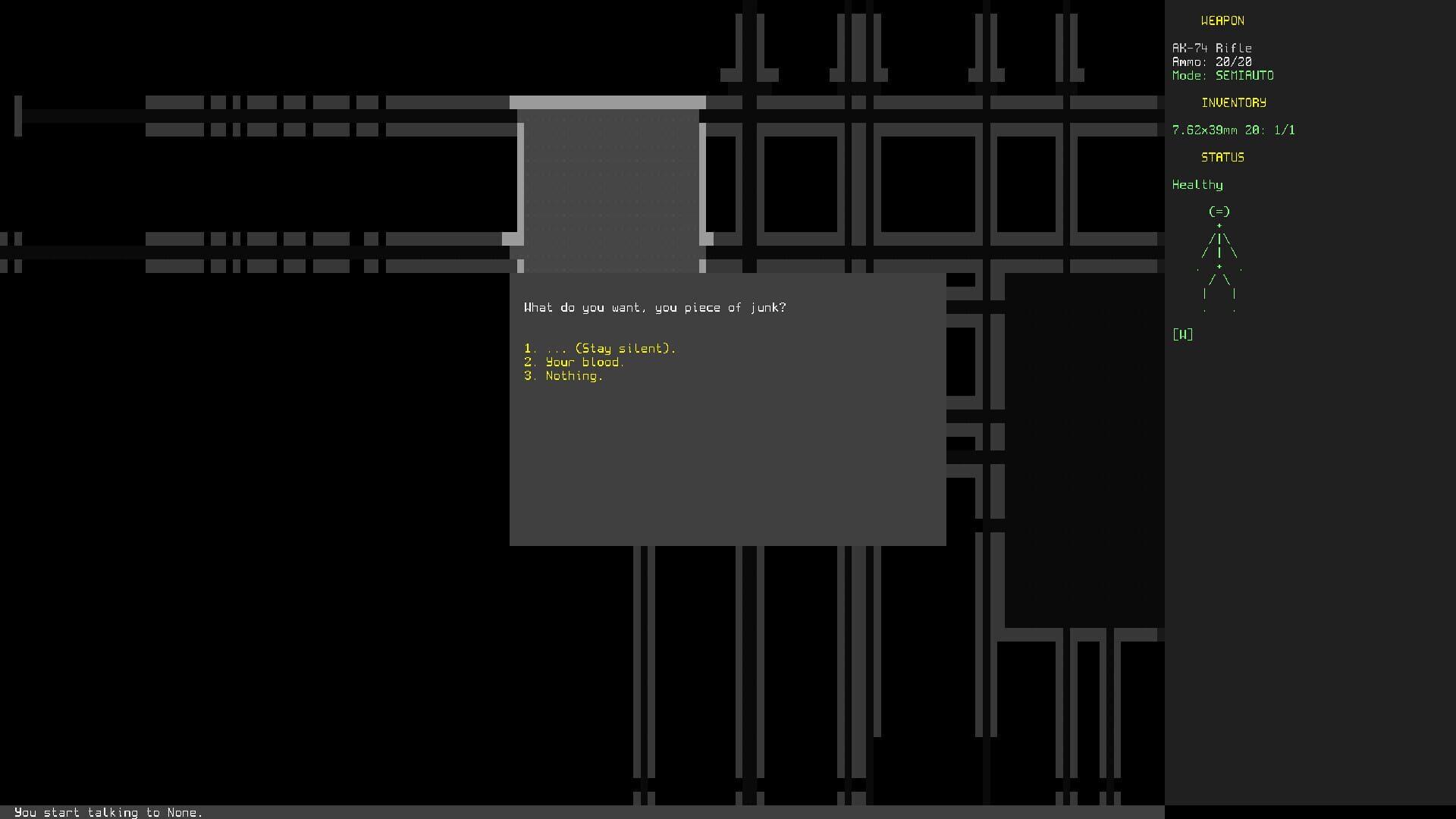The height and width of the screenshot is (819, 1456).
Task: Select the 7.62x39mm 20 magazine in inventory
Action: coord(1233,129)
